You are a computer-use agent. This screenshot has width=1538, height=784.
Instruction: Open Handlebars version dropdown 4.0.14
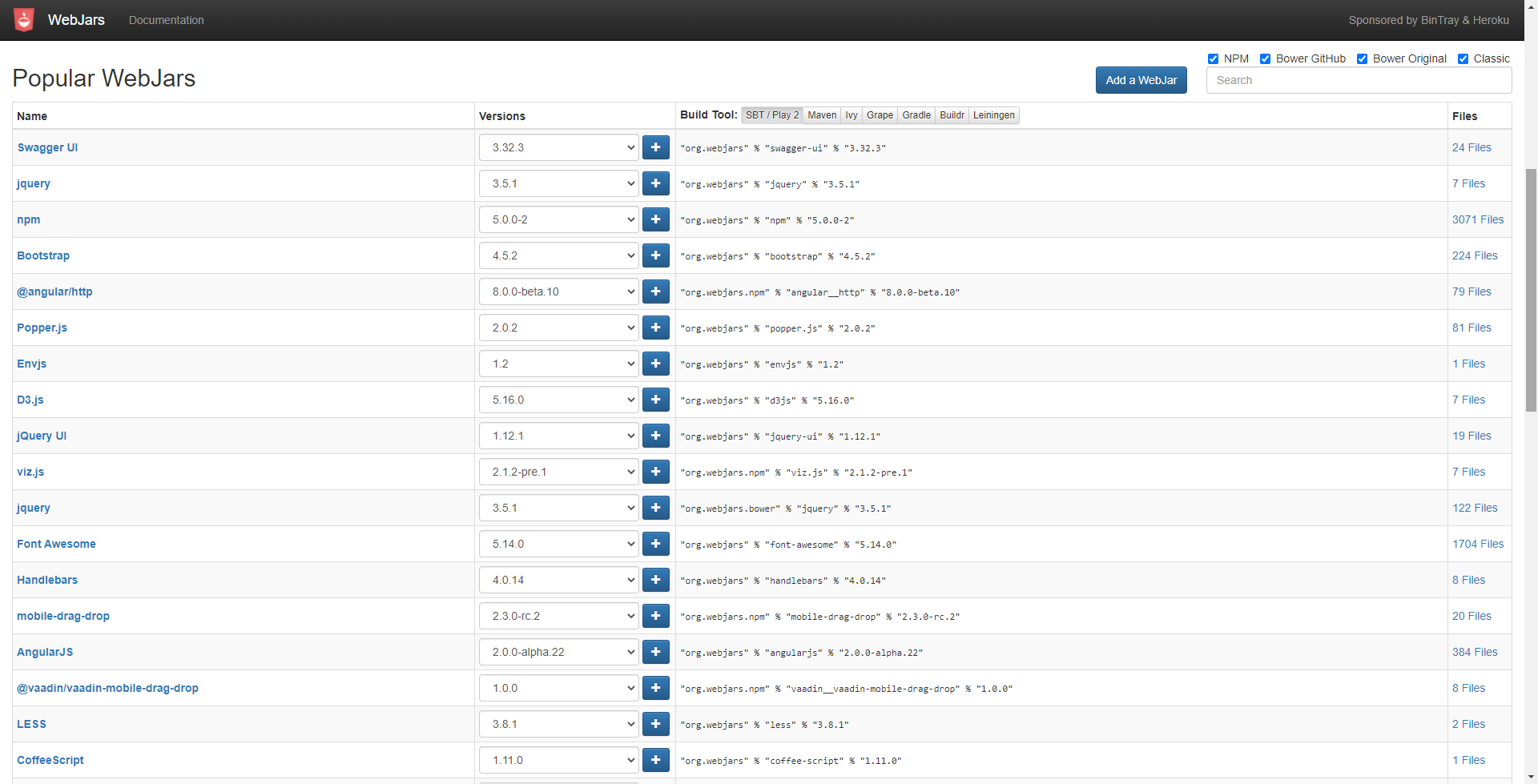pos(558,580)
